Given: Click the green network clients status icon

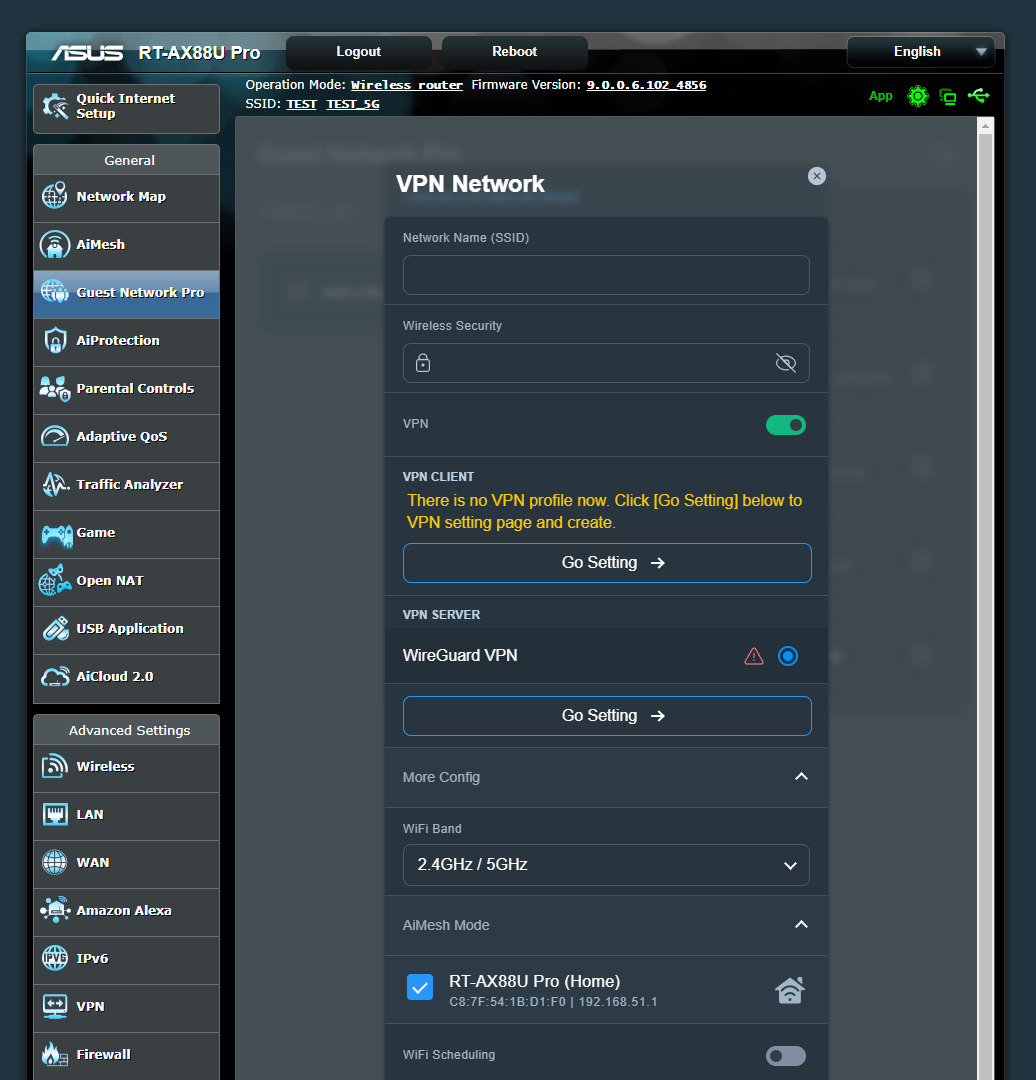Looking at the screenshot, I should pos(948,96).
